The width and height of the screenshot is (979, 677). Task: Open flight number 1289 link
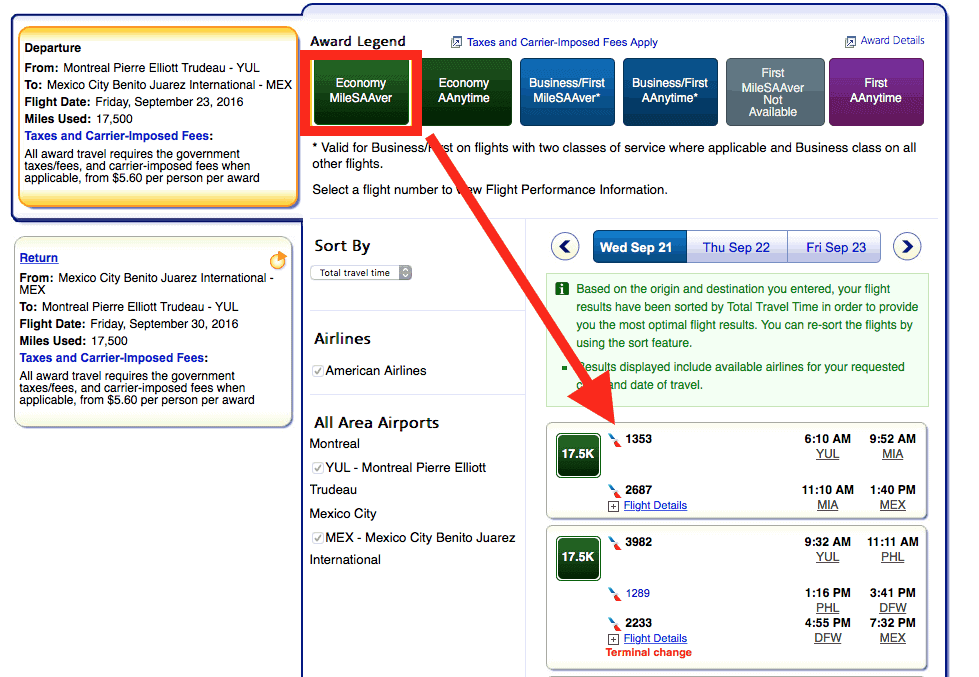click(x=638, y=594)
